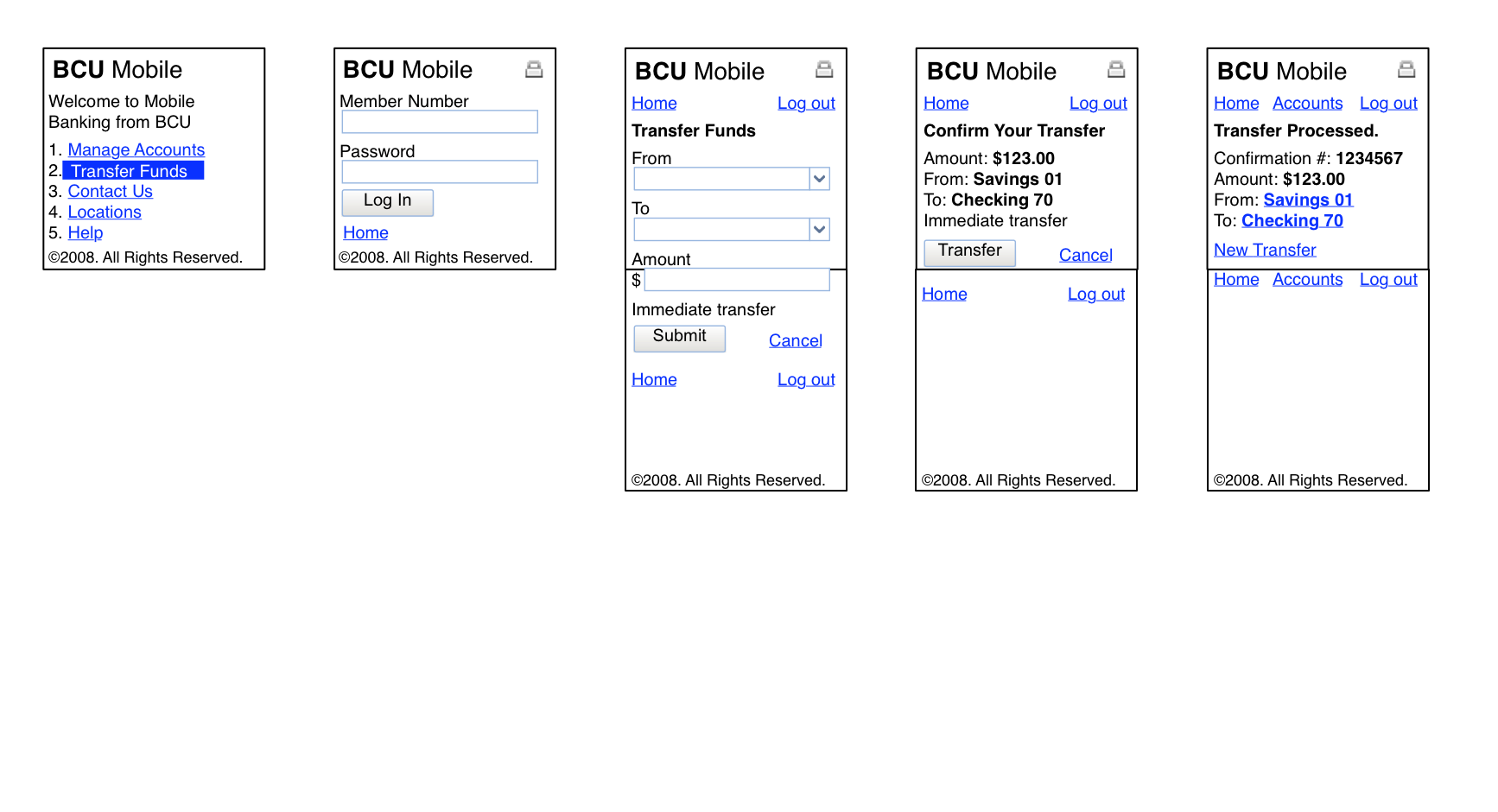Select Manage Accounts from the welcome menu
Image resolution: width=1498 pixels, height=812 pixels.
pos(136,149)
